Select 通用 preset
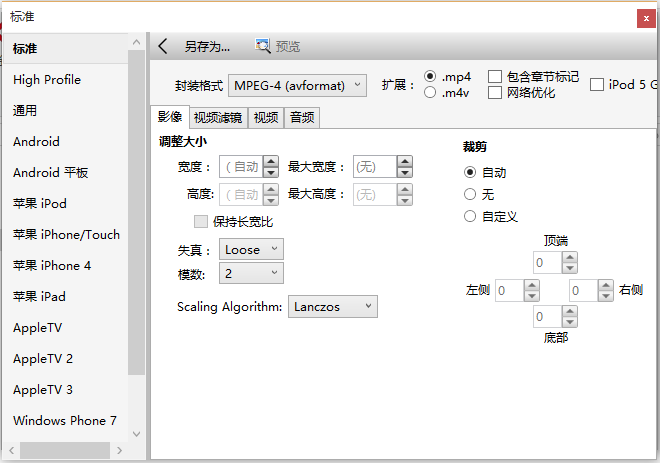660x463 pixels. pyautogui.click(x=65, y=110)
